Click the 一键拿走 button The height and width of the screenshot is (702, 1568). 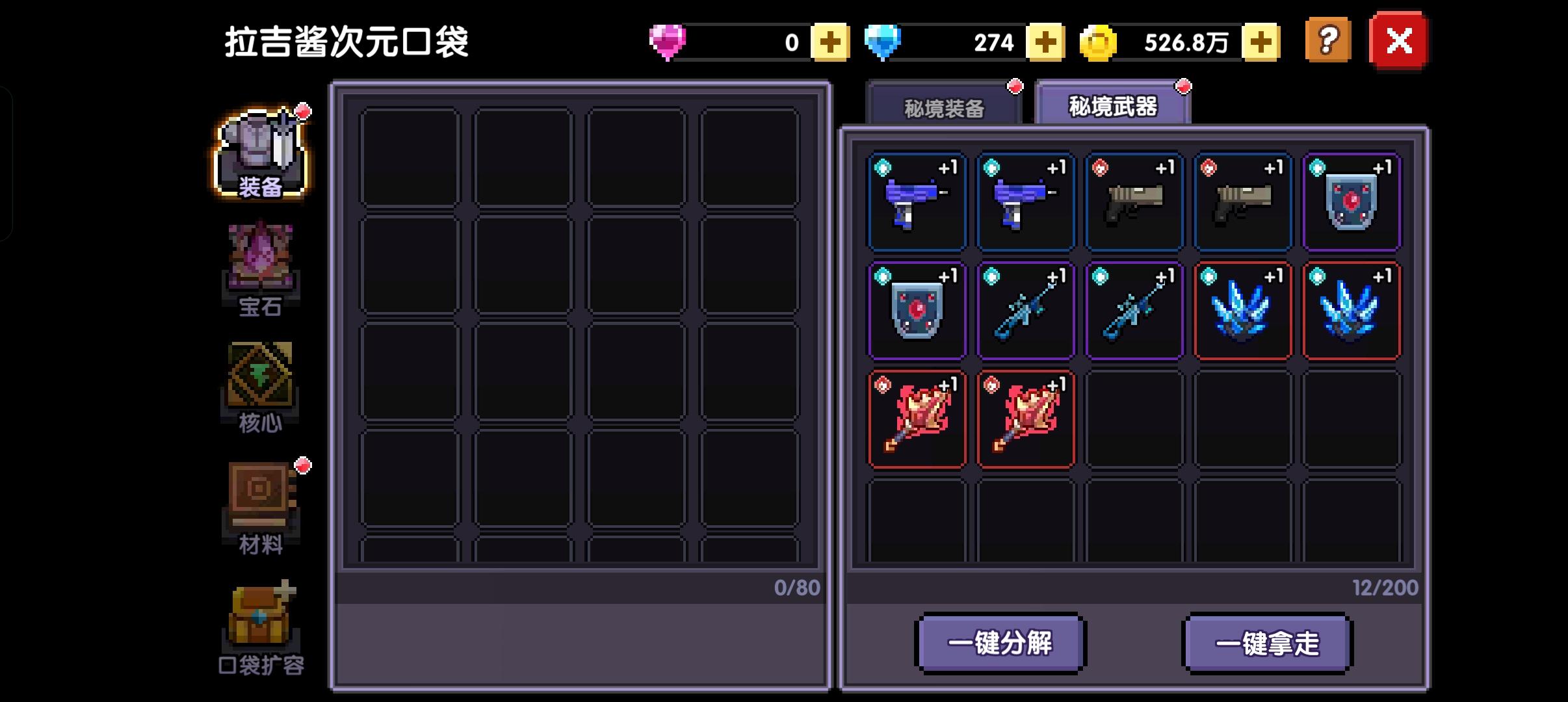pyautogui.click(x=1267, y=643)
